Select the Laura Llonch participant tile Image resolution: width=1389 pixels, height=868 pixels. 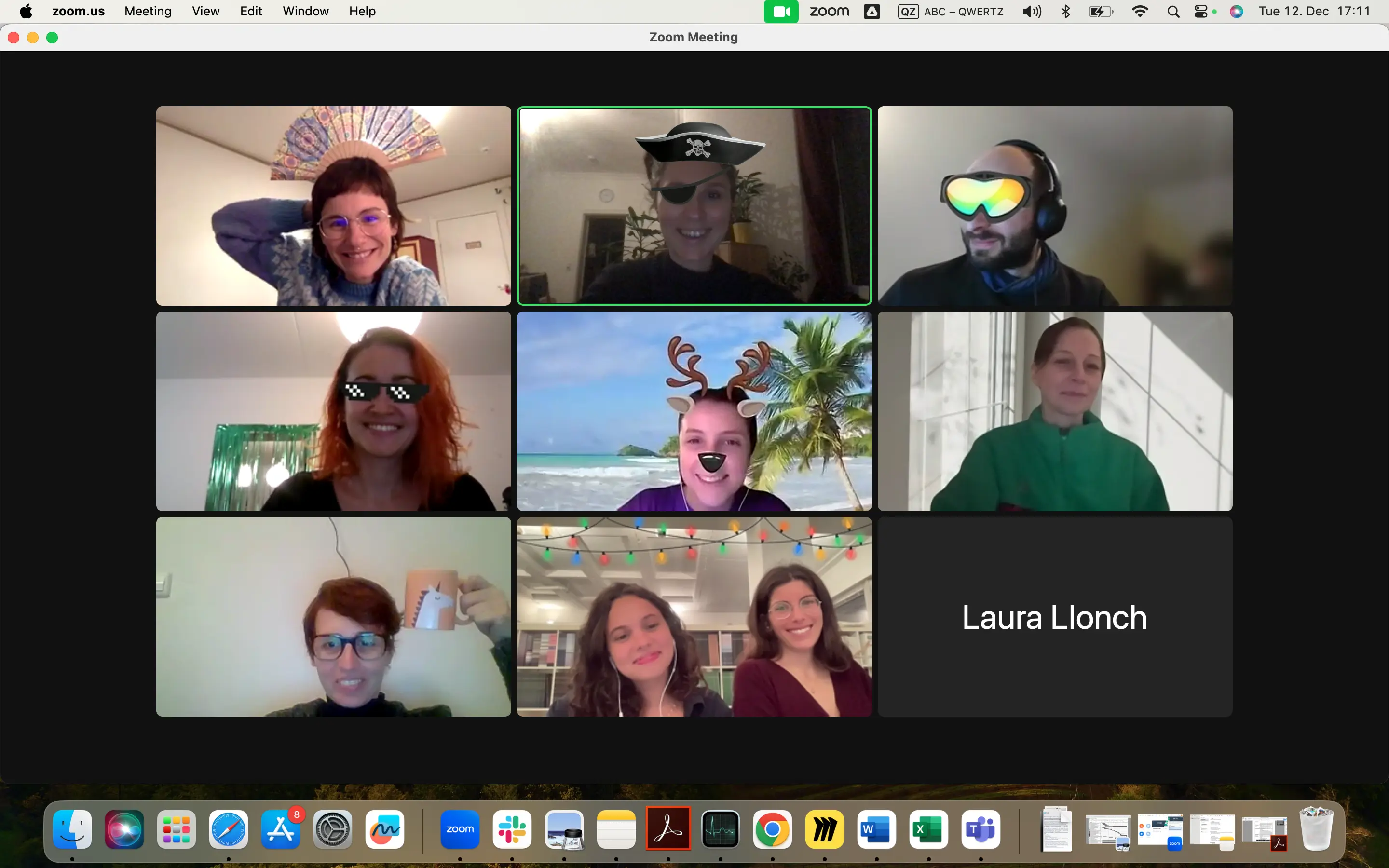click(1054, 617)
